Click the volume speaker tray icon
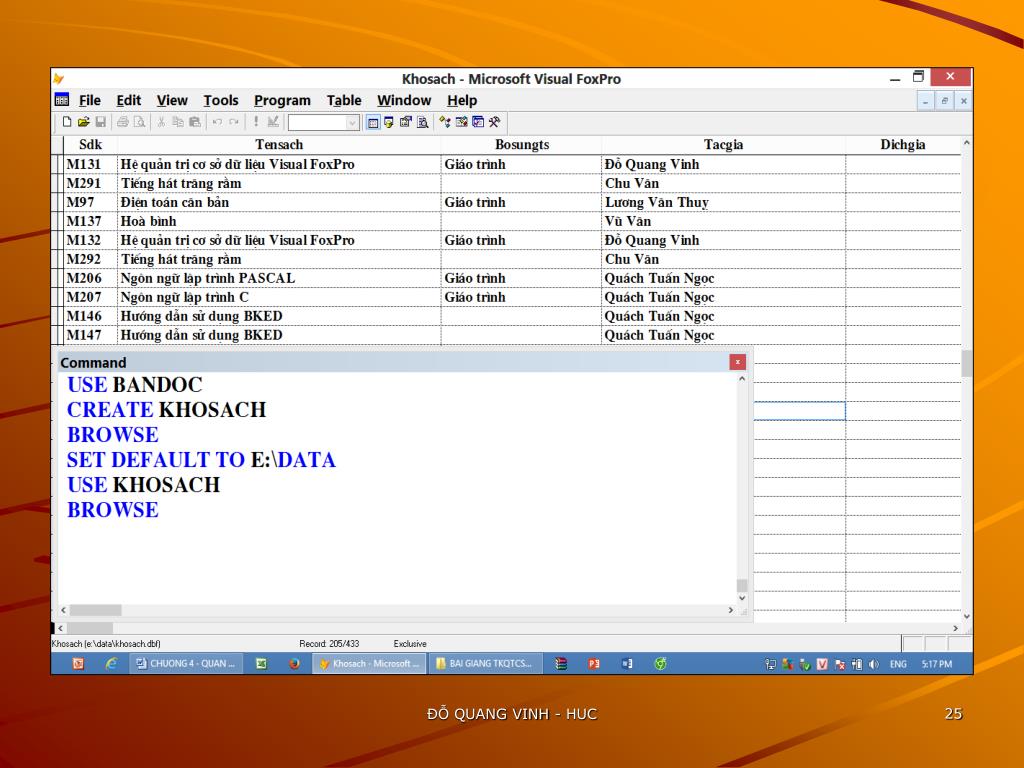Screen dimensions: 1024x768 click(x=874, y=664)
